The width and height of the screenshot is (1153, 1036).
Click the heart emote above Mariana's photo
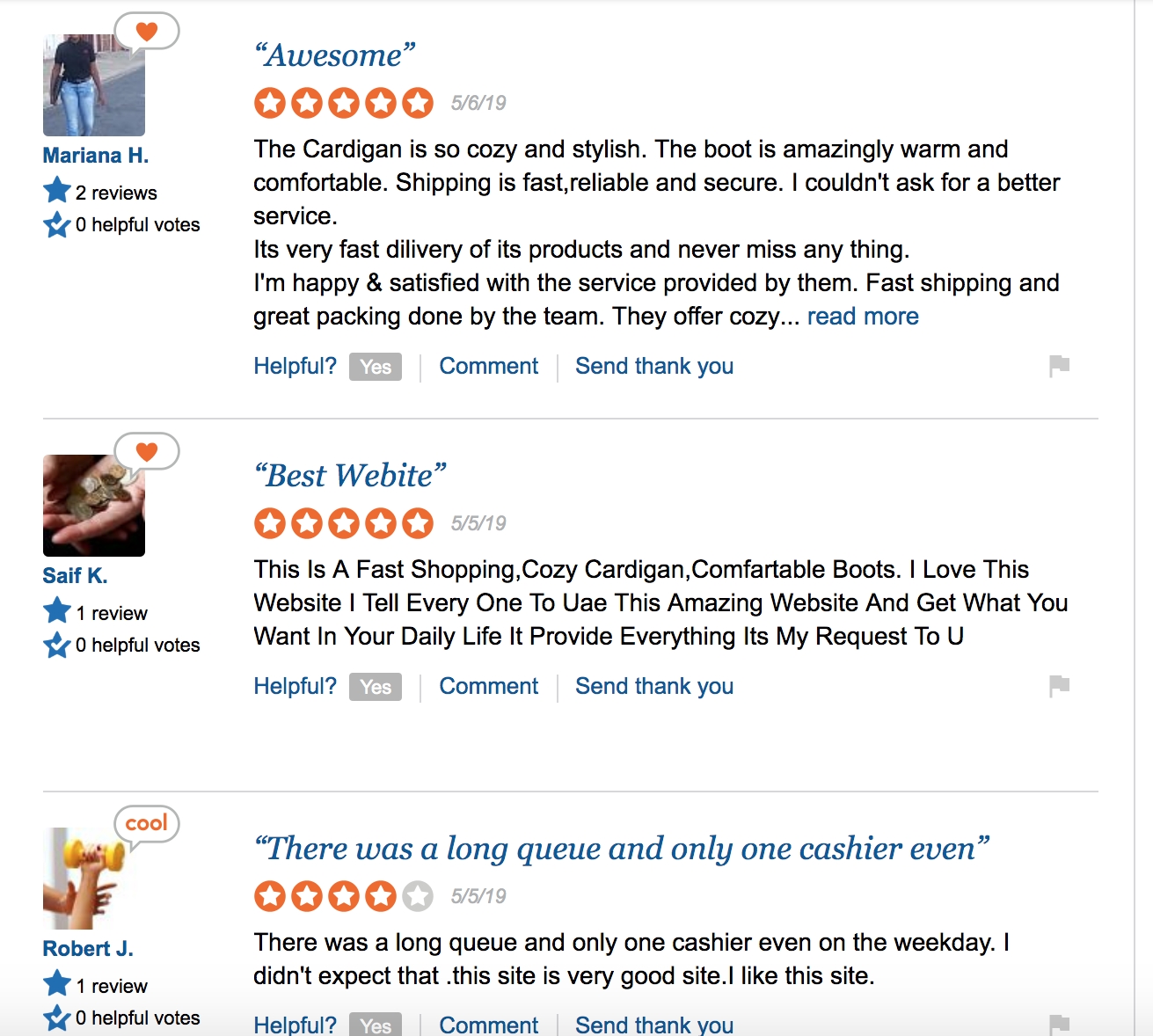pyautogui.click(x=146, y=30)
